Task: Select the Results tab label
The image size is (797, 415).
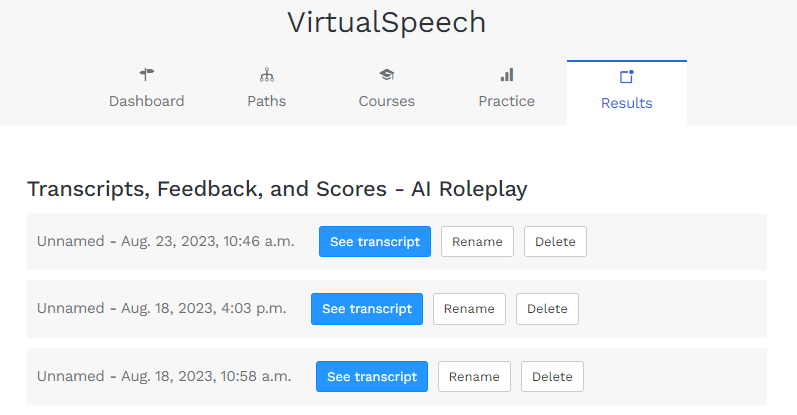Action: pos(627,103)
